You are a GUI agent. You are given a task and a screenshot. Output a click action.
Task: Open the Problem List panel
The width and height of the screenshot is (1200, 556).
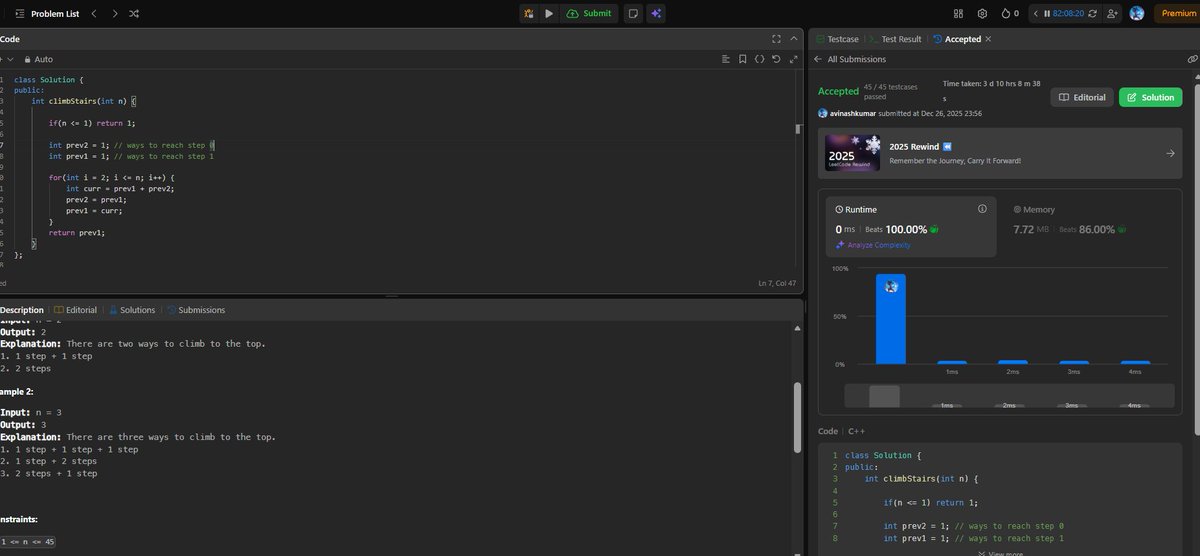pos(47,13)
